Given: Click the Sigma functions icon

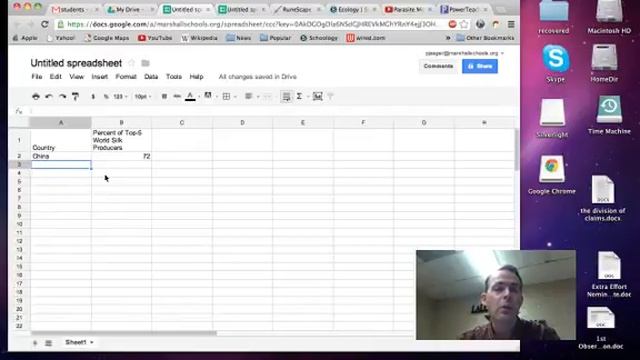Looking at the screenshot, I should click(300, 96).
